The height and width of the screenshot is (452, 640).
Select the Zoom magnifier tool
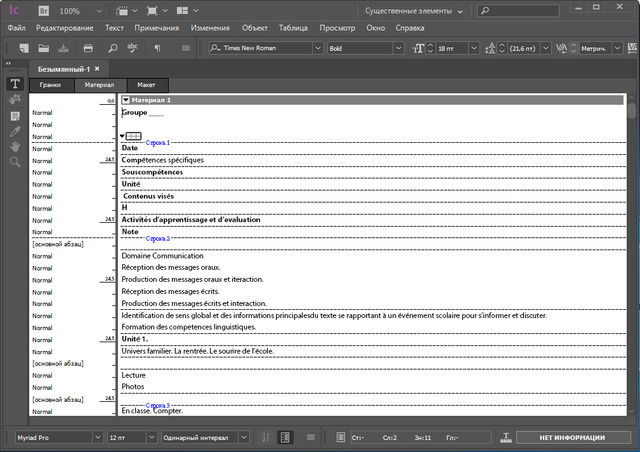coord(15,161)
